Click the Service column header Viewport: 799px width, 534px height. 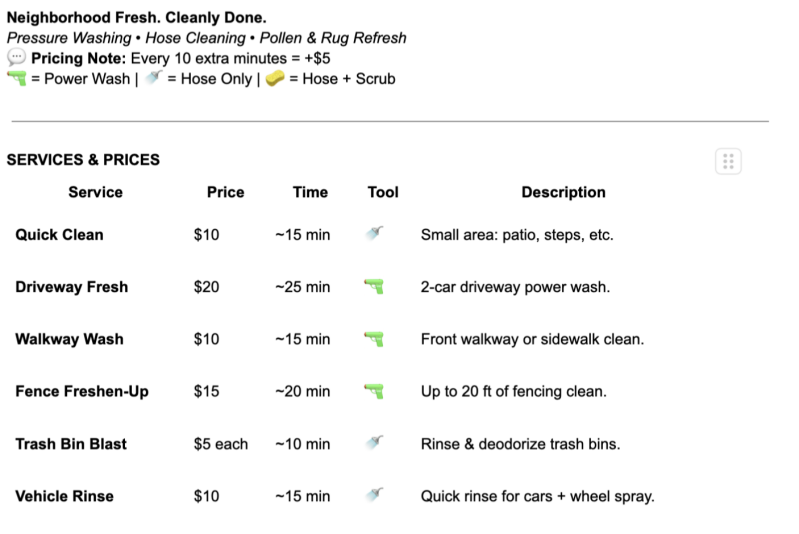(x=95, y=192)
